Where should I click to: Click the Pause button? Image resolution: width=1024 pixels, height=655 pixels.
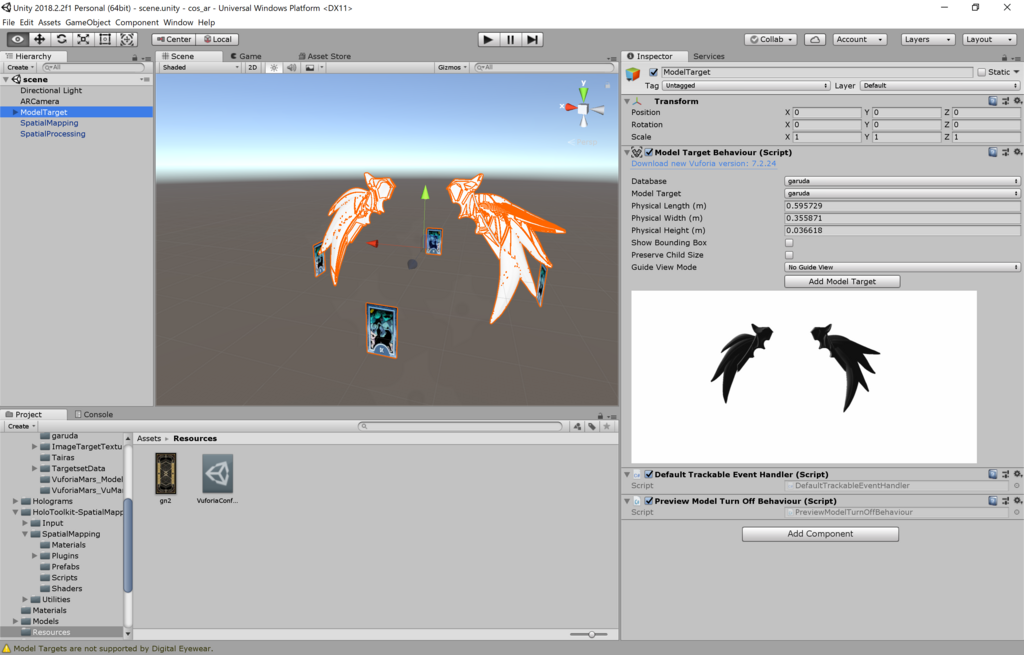coord(510,39)
